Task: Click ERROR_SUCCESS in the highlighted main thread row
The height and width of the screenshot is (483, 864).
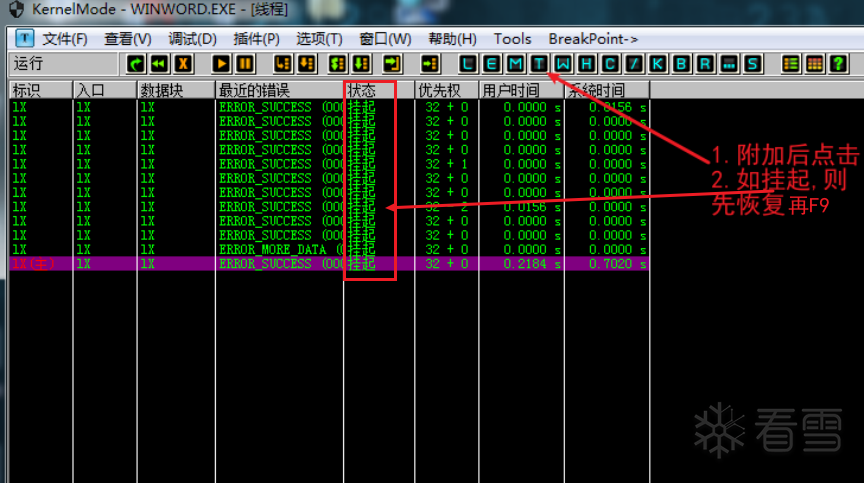Action: coord(265,264)
